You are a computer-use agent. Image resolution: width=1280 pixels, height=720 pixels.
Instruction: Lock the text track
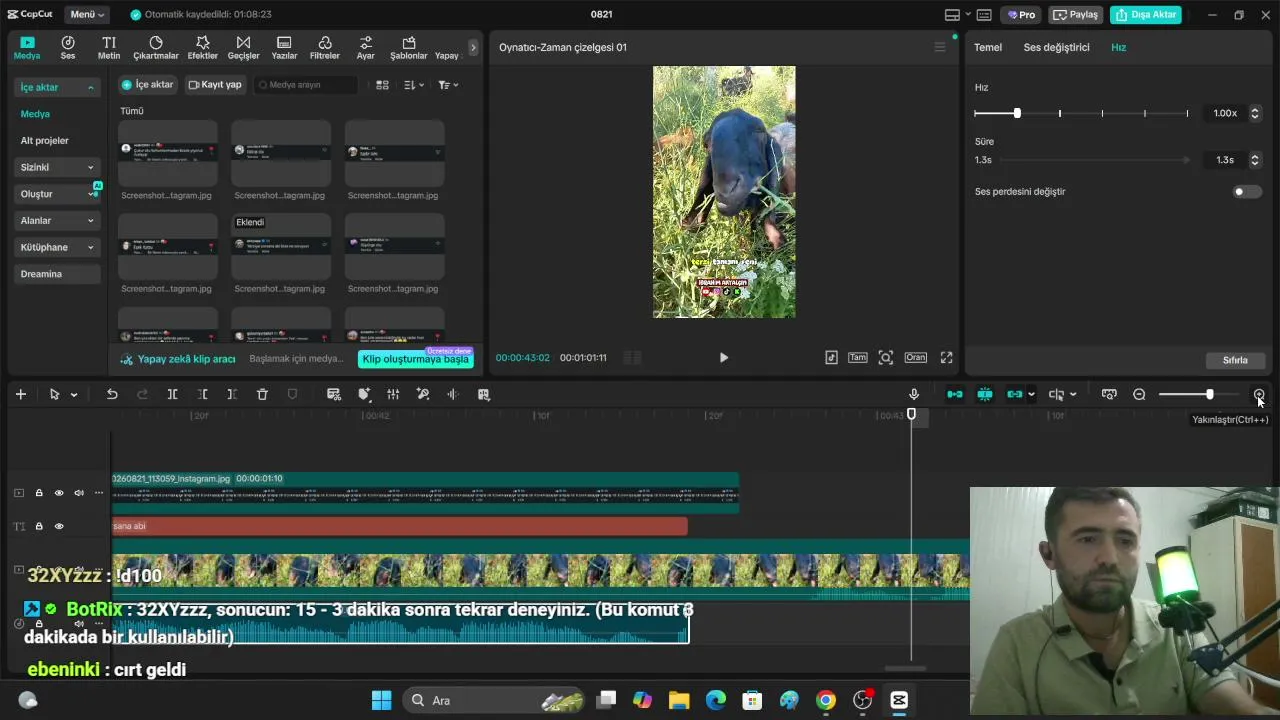(x=39, y=526)
